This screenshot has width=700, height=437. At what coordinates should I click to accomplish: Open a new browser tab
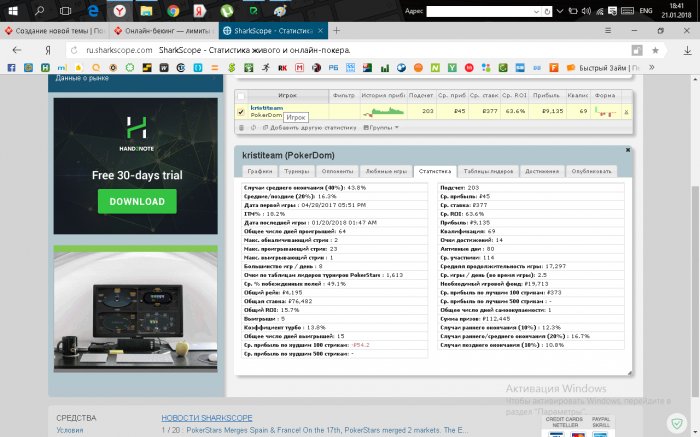point(336,30)
